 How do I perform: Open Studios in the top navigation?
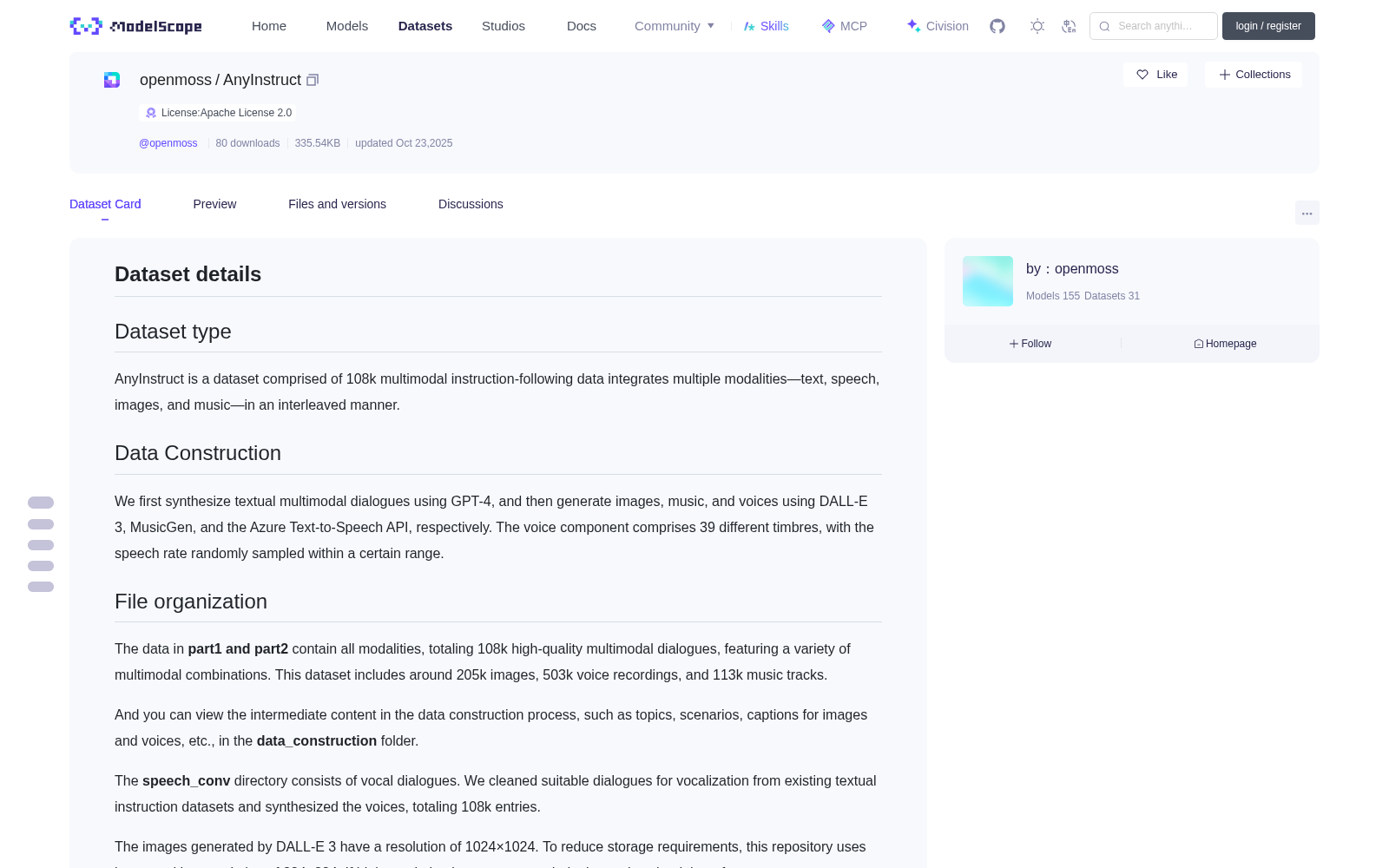pyautogui.click(x=504, y=26)
